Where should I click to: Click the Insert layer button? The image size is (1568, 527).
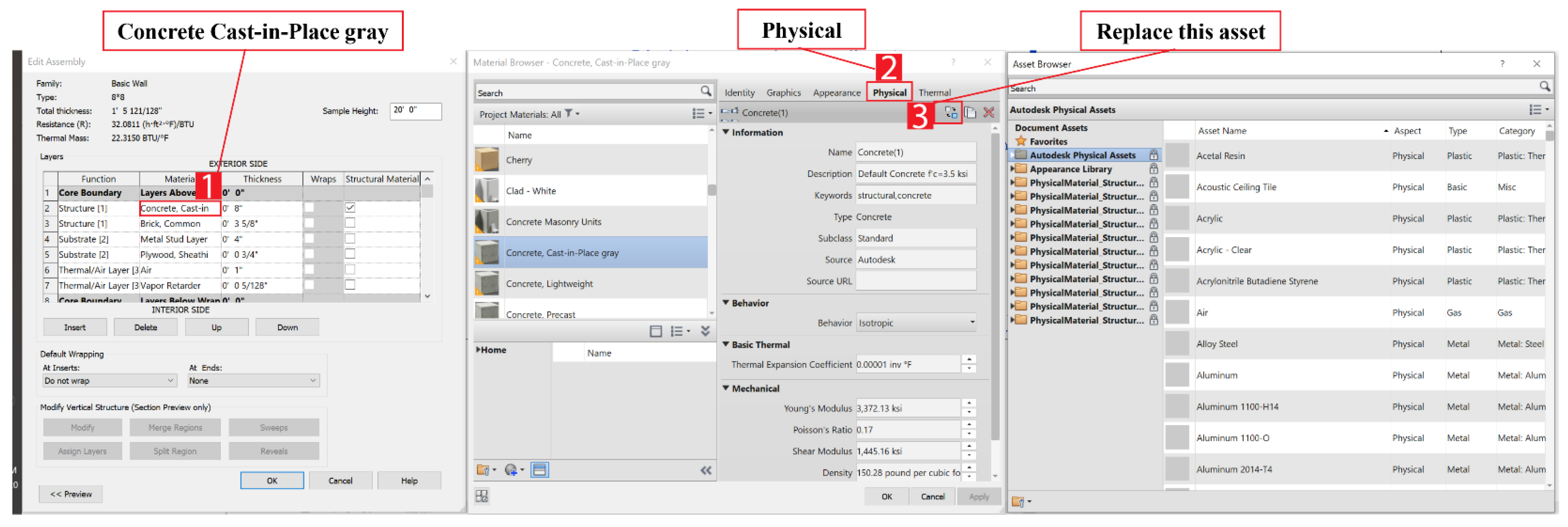75,328
